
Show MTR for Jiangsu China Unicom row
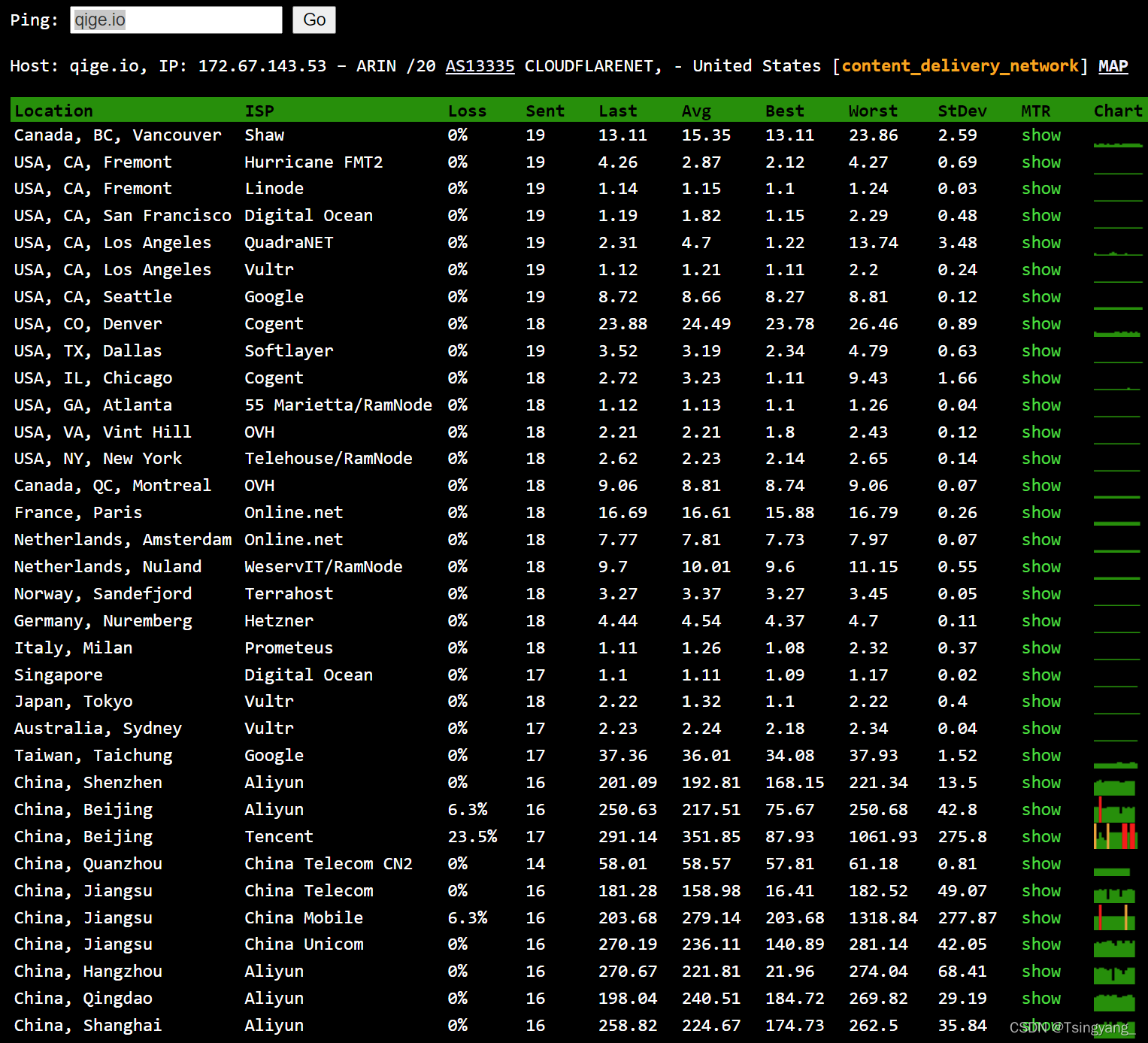(x=1041, y=944)
